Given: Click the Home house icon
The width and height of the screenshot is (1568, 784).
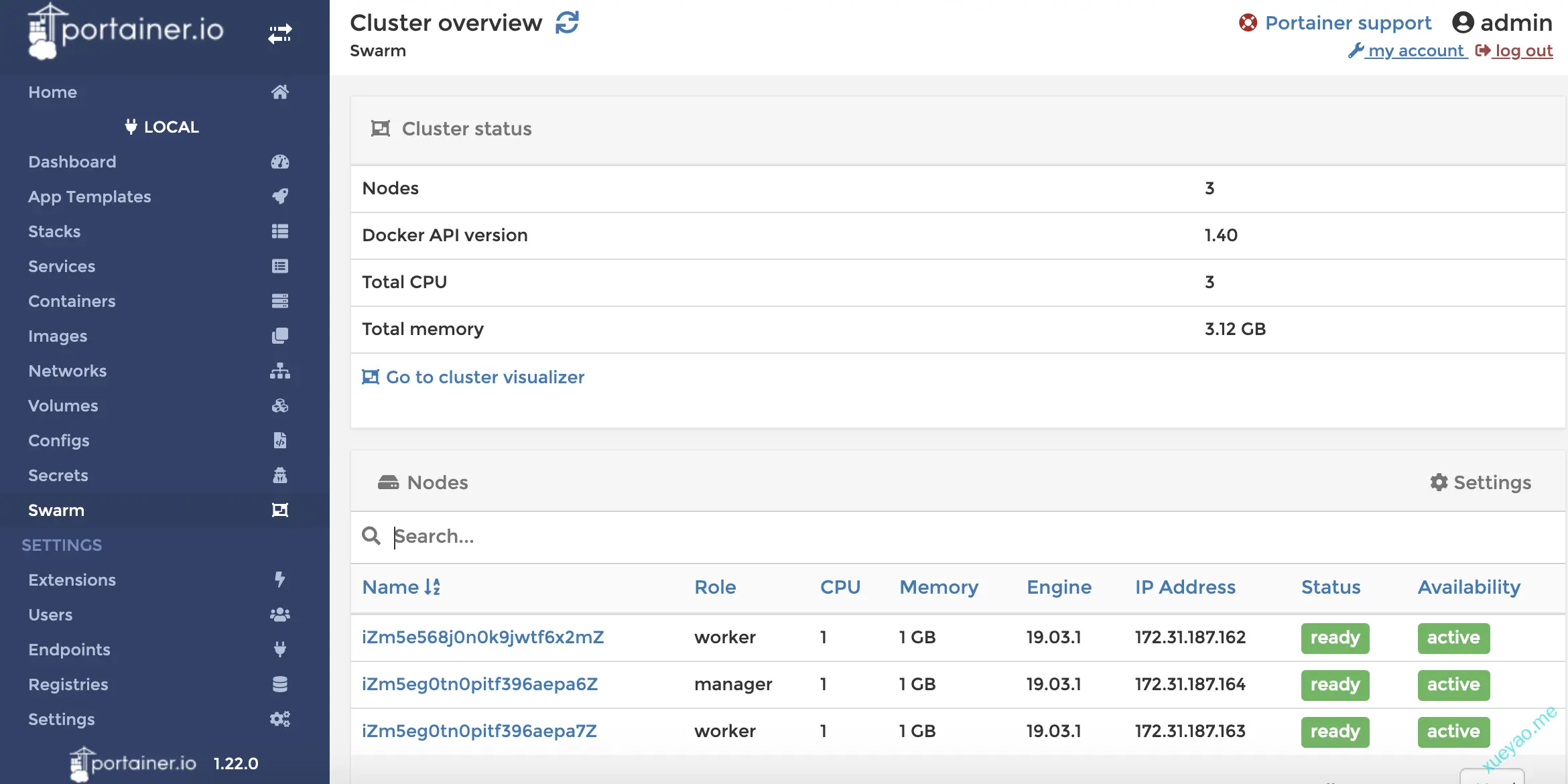Looking at the screenshot, I should pos(280,92).
